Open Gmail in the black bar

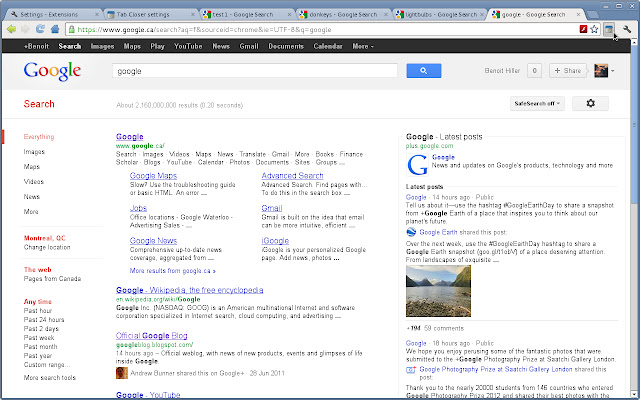coord(249,46)
